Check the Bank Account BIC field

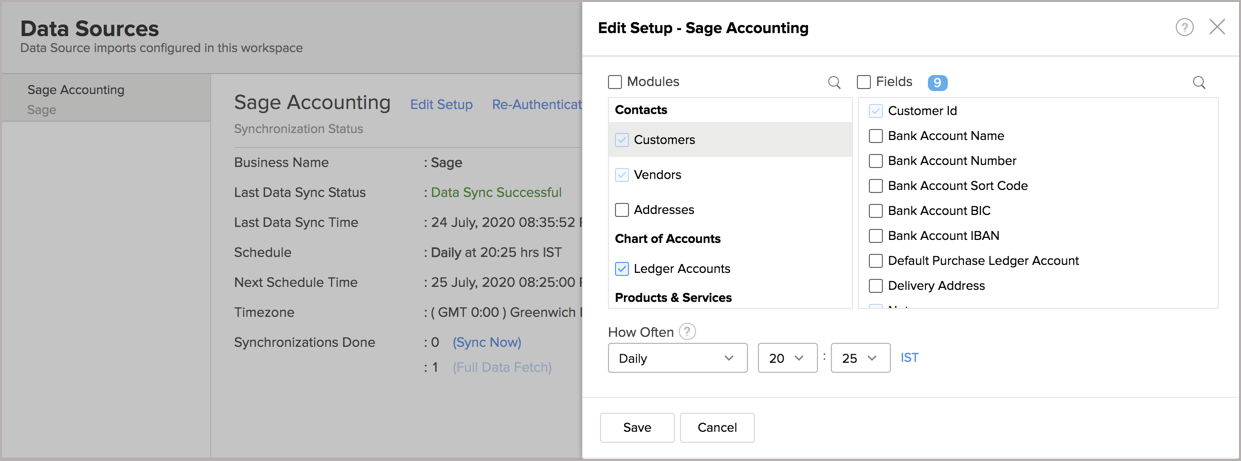[876, 211]
